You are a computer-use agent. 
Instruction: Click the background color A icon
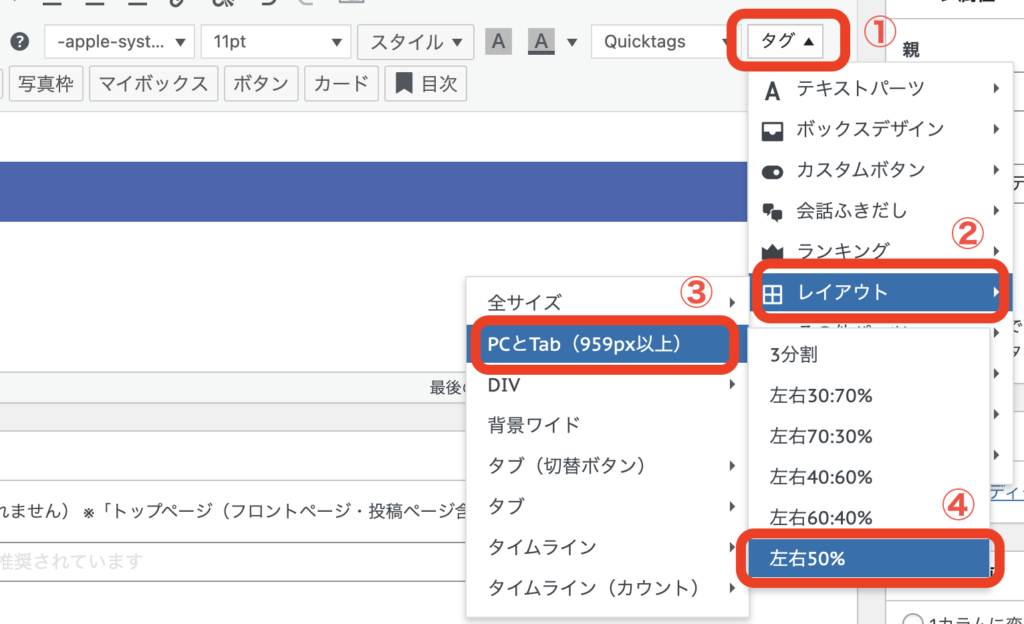coord(541,42)
